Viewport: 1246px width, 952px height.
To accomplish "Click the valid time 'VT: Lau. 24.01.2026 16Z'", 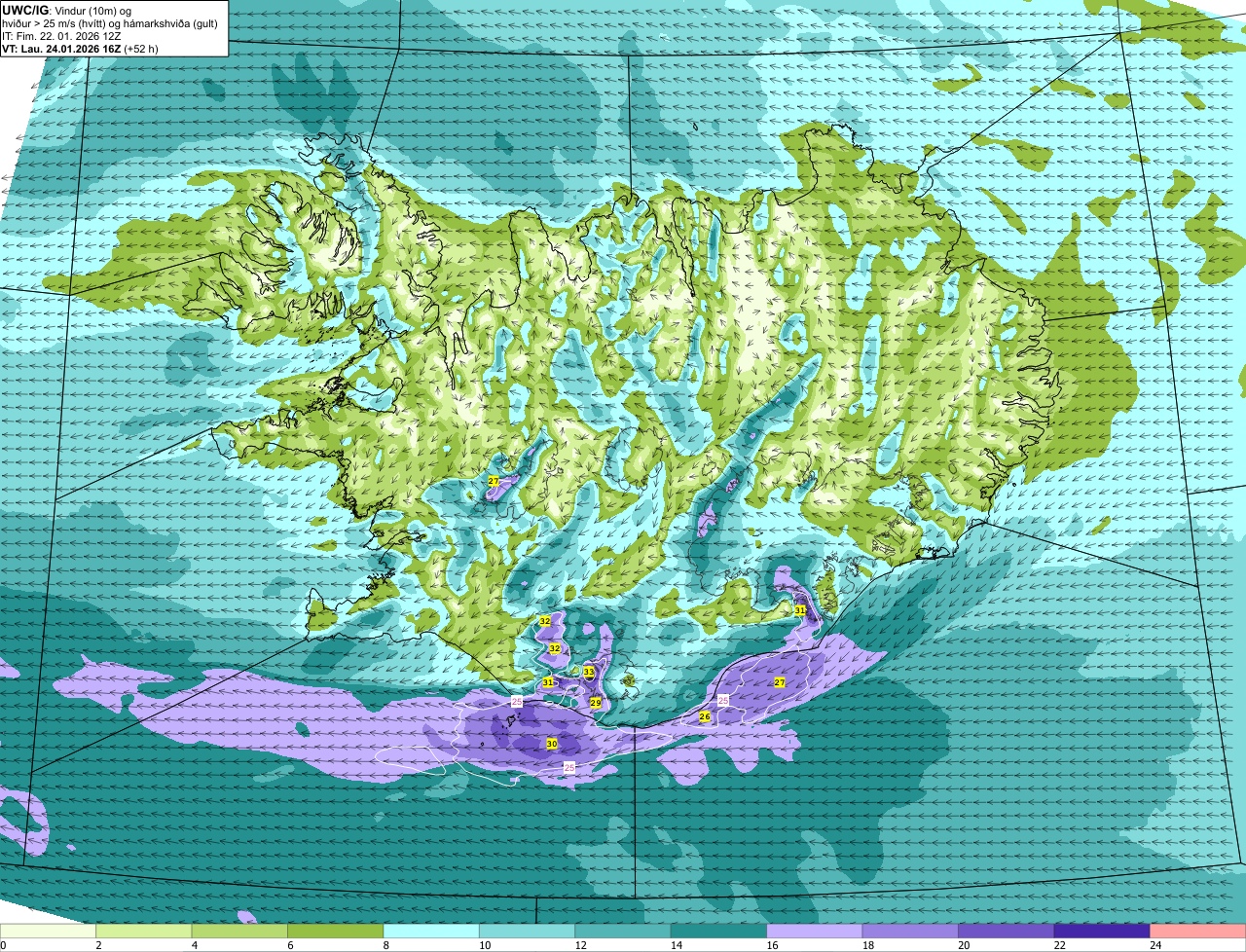I will (x=61, y=49).
